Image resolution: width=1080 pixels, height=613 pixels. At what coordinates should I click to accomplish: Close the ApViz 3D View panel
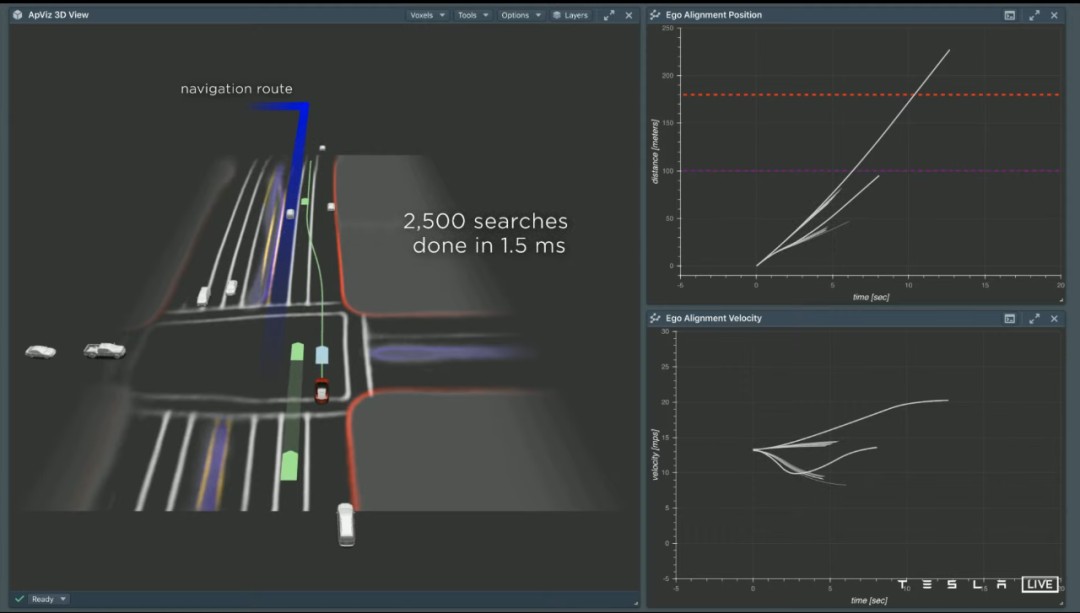point(628,15)
